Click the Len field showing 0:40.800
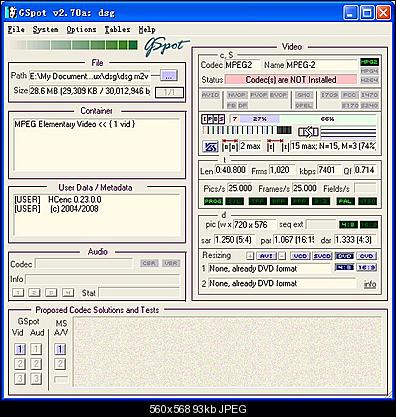 pos(231,170)
